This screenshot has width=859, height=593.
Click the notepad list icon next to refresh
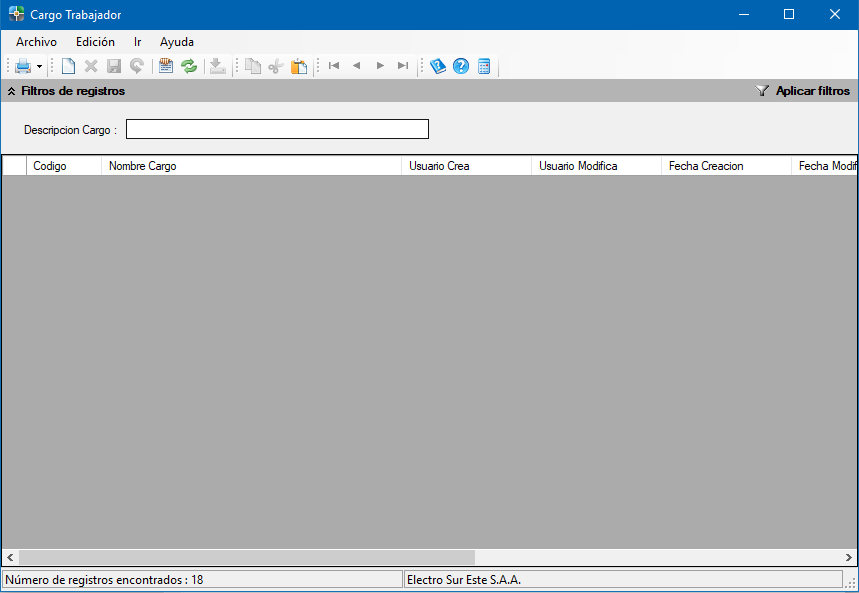click(x=165, y=66)
